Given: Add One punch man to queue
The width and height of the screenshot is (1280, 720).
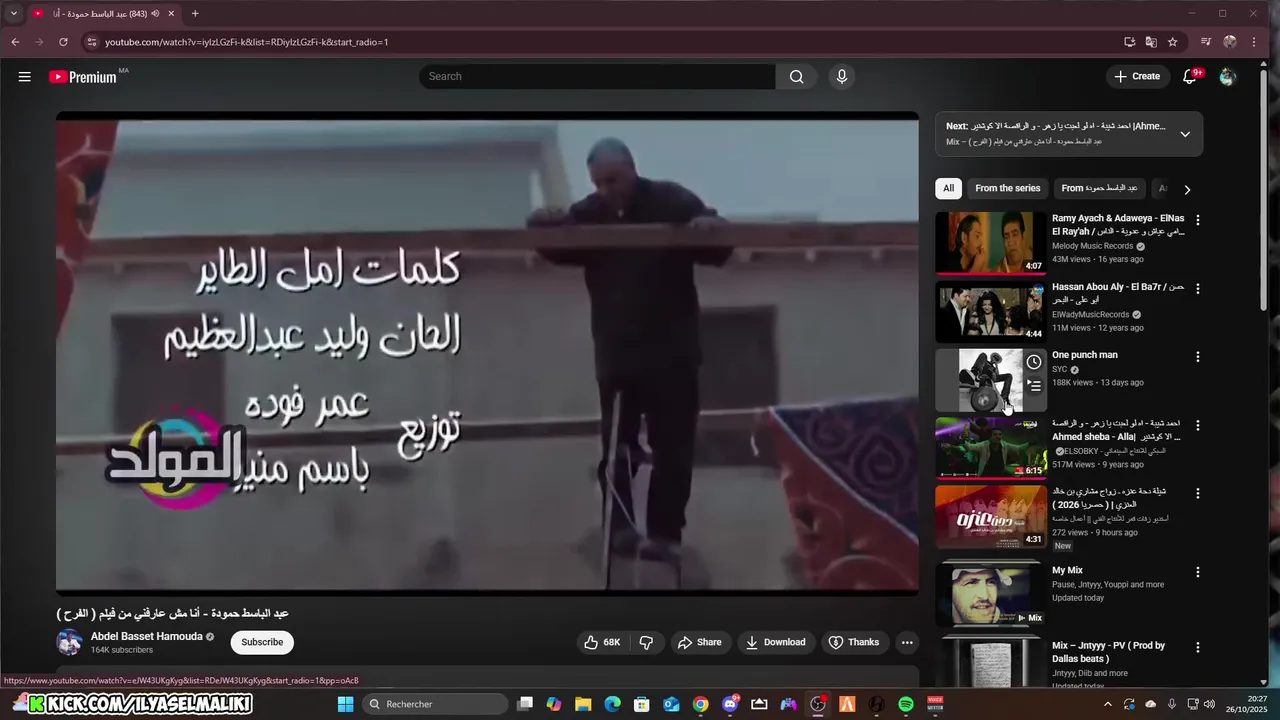Looking at the screenshot, I should click(x=1034, y=385).
